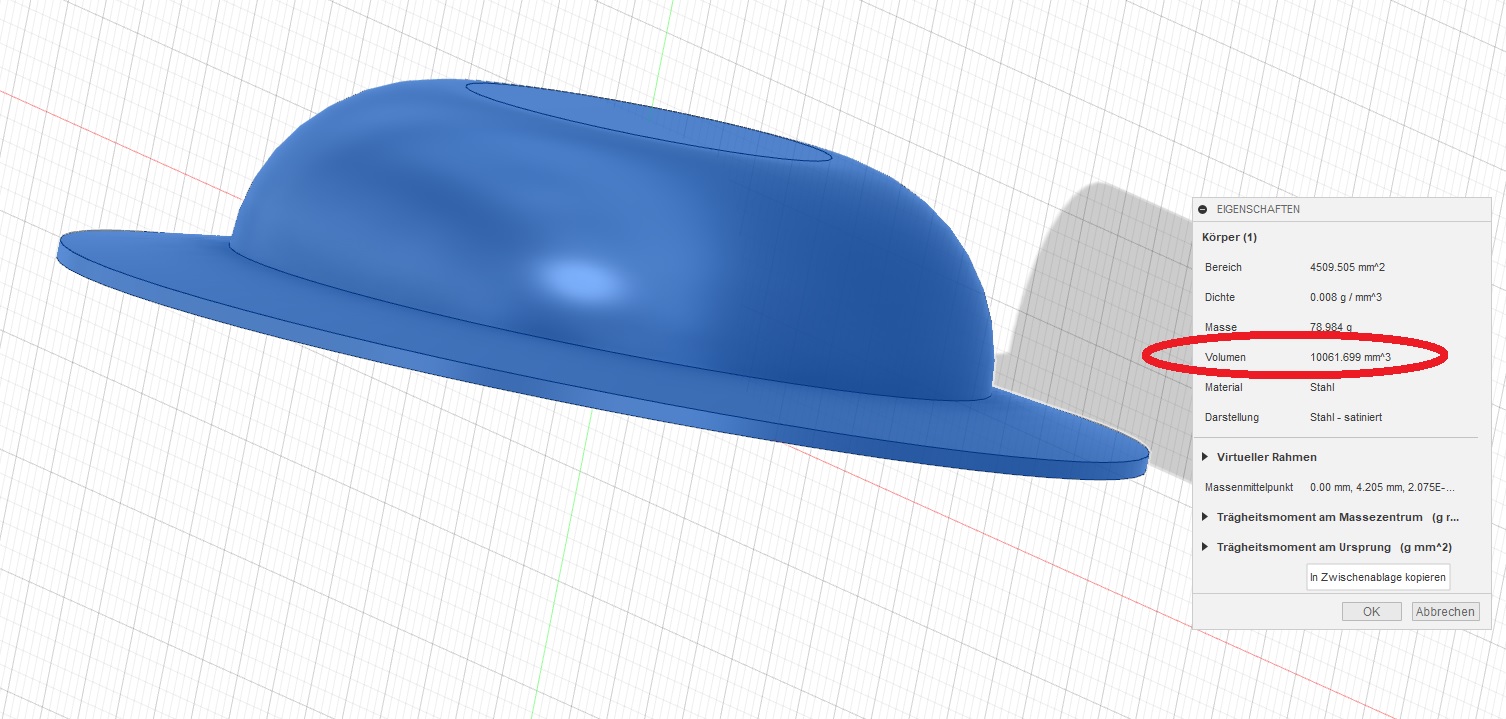Select the Bereich value 4509.505 mm^2

[x=1346, y=267]
